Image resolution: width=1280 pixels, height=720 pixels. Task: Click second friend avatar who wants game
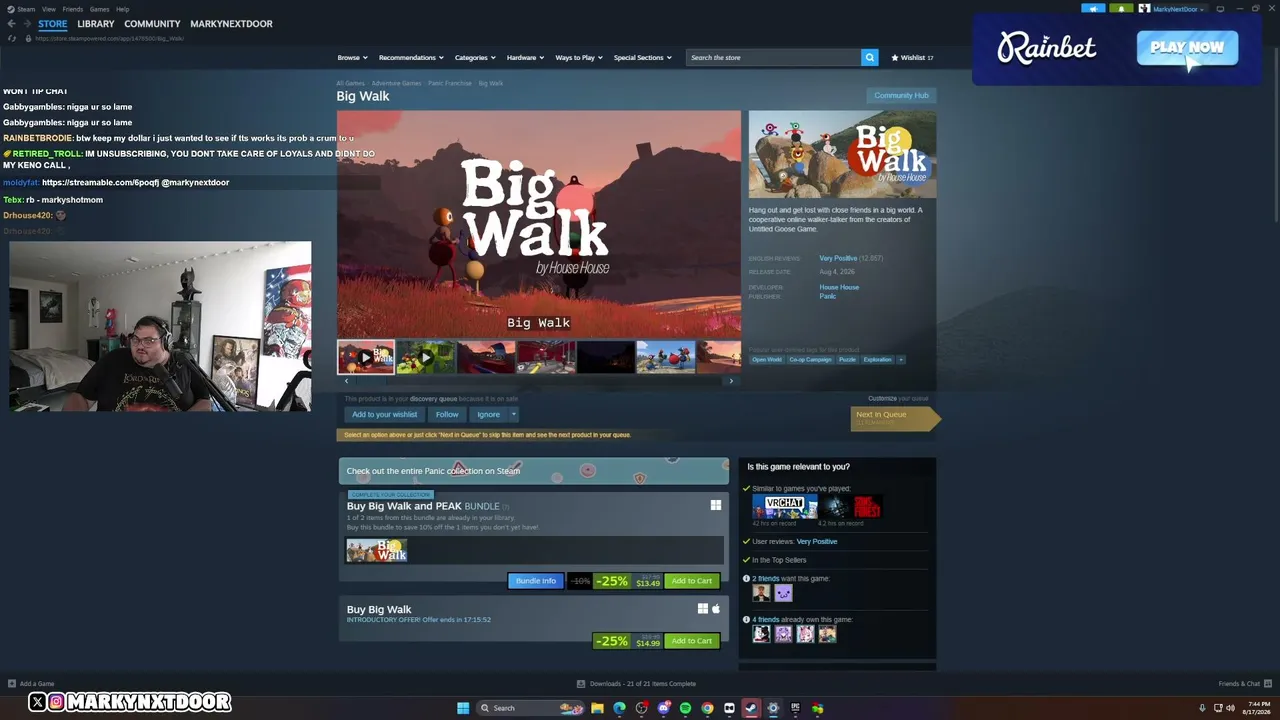(783, 593)
